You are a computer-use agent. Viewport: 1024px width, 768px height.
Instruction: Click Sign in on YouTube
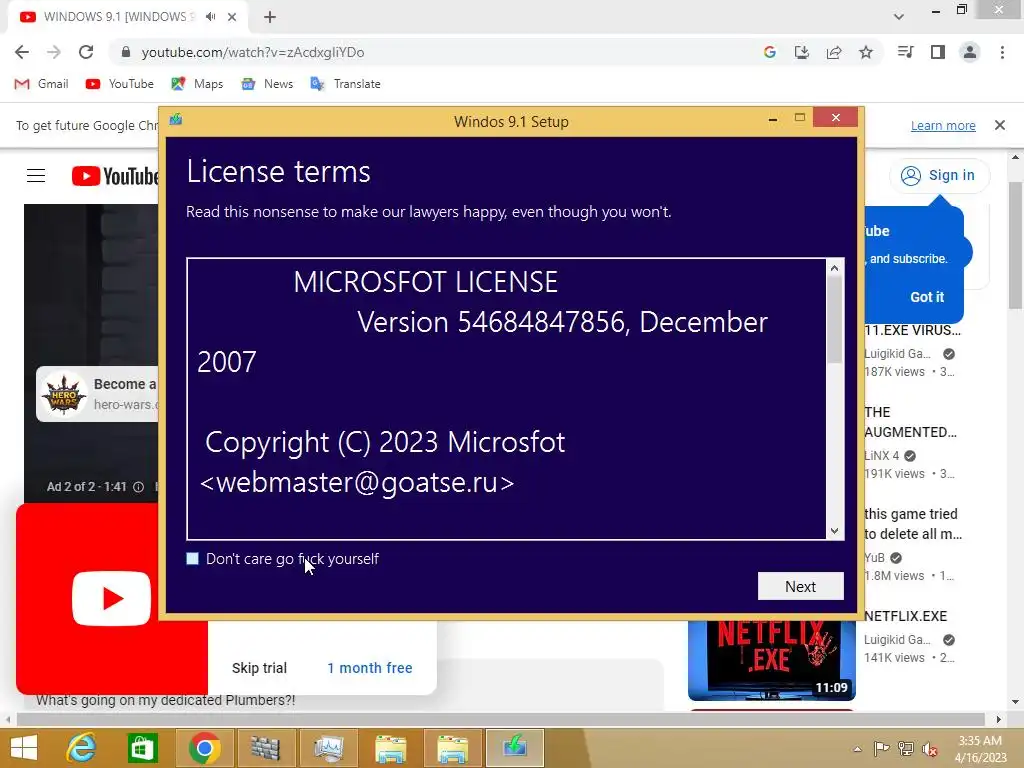pos(939,175)
